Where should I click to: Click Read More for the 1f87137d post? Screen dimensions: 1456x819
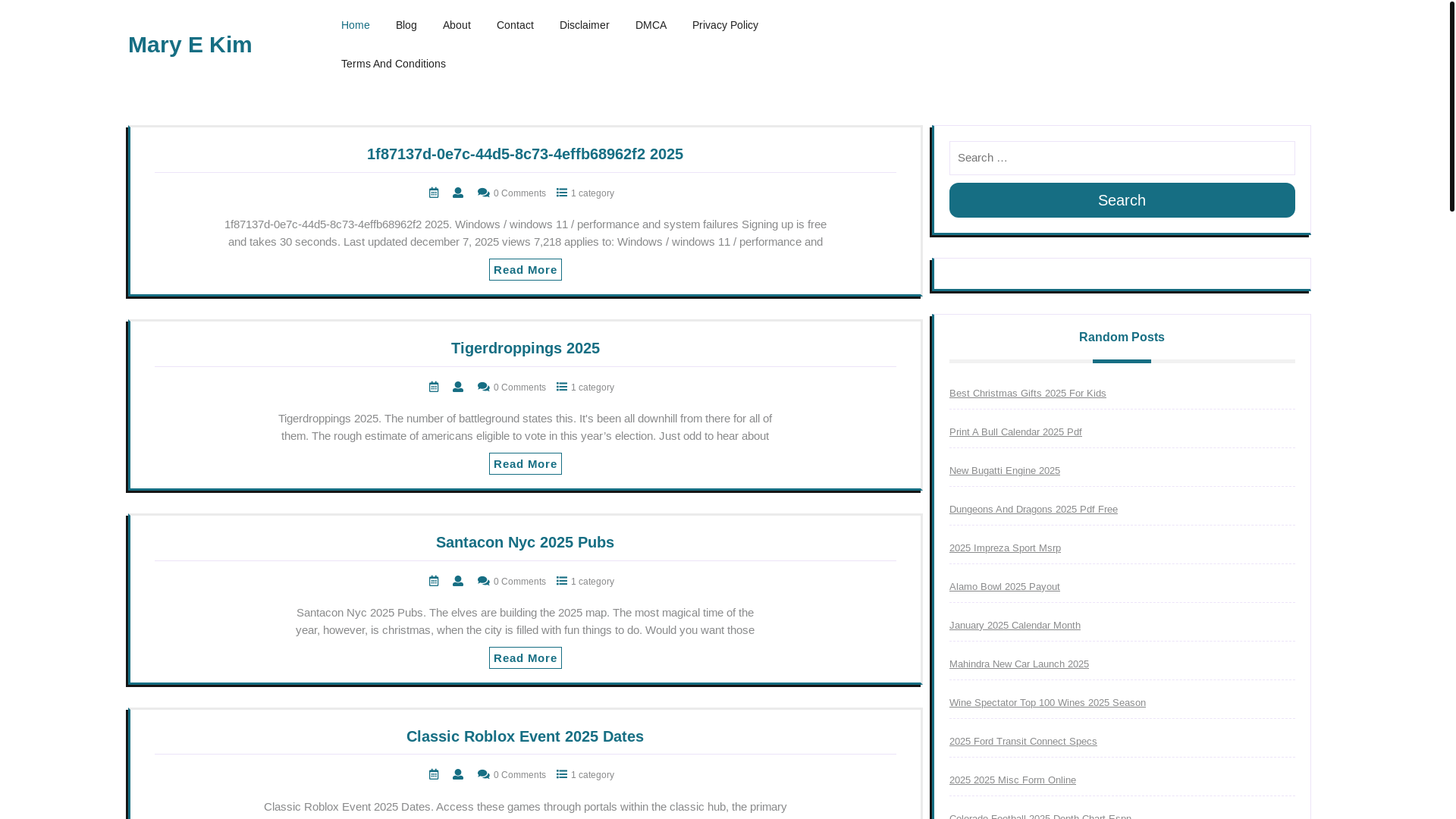click(526, 270)
